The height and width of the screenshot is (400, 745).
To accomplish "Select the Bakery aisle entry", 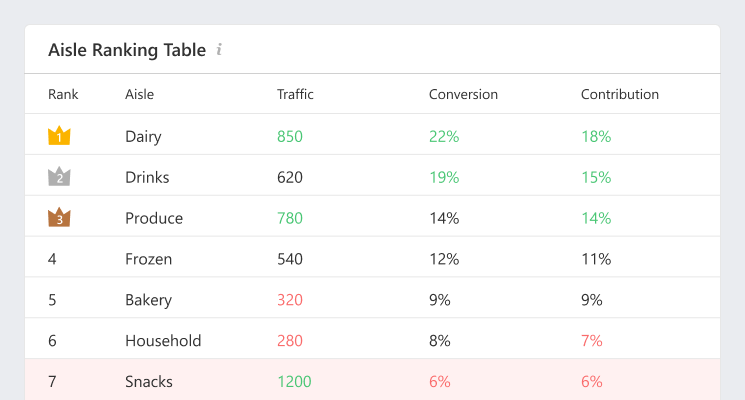I will 148,300.
